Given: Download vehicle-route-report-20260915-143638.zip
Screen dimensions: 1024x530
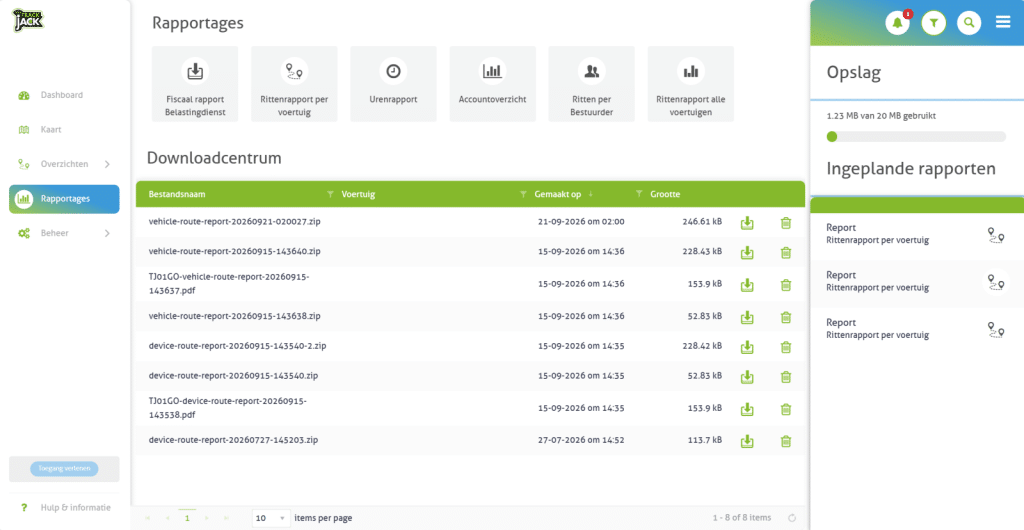Looking at the screenshot, I should click(x=747, y=317).
